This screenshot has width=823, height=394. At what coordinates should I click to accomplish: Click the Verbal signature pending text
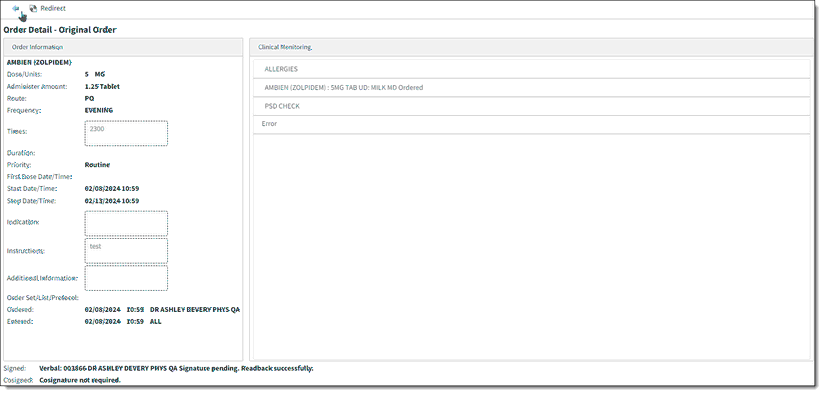click(x=176, y=368)
